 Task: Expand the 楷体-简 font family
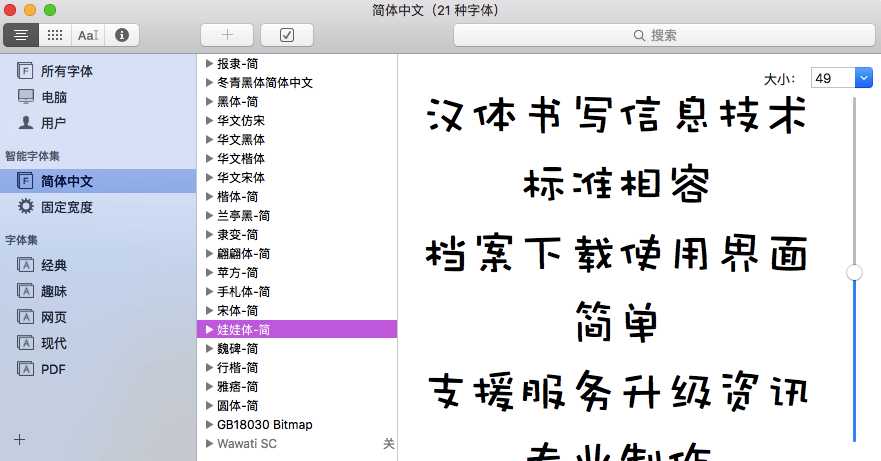tap(209, 197)
